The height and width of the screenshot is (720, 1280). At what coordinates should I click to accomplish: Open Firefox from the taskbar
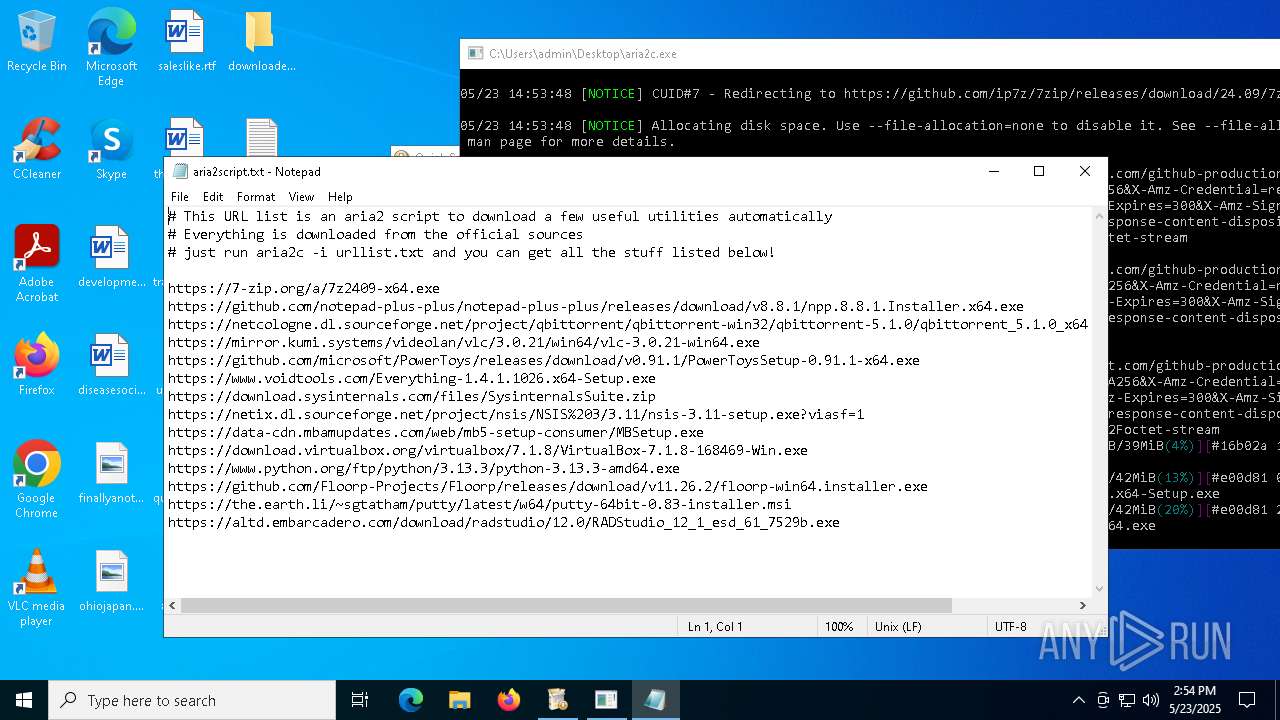tap(509, 700)
